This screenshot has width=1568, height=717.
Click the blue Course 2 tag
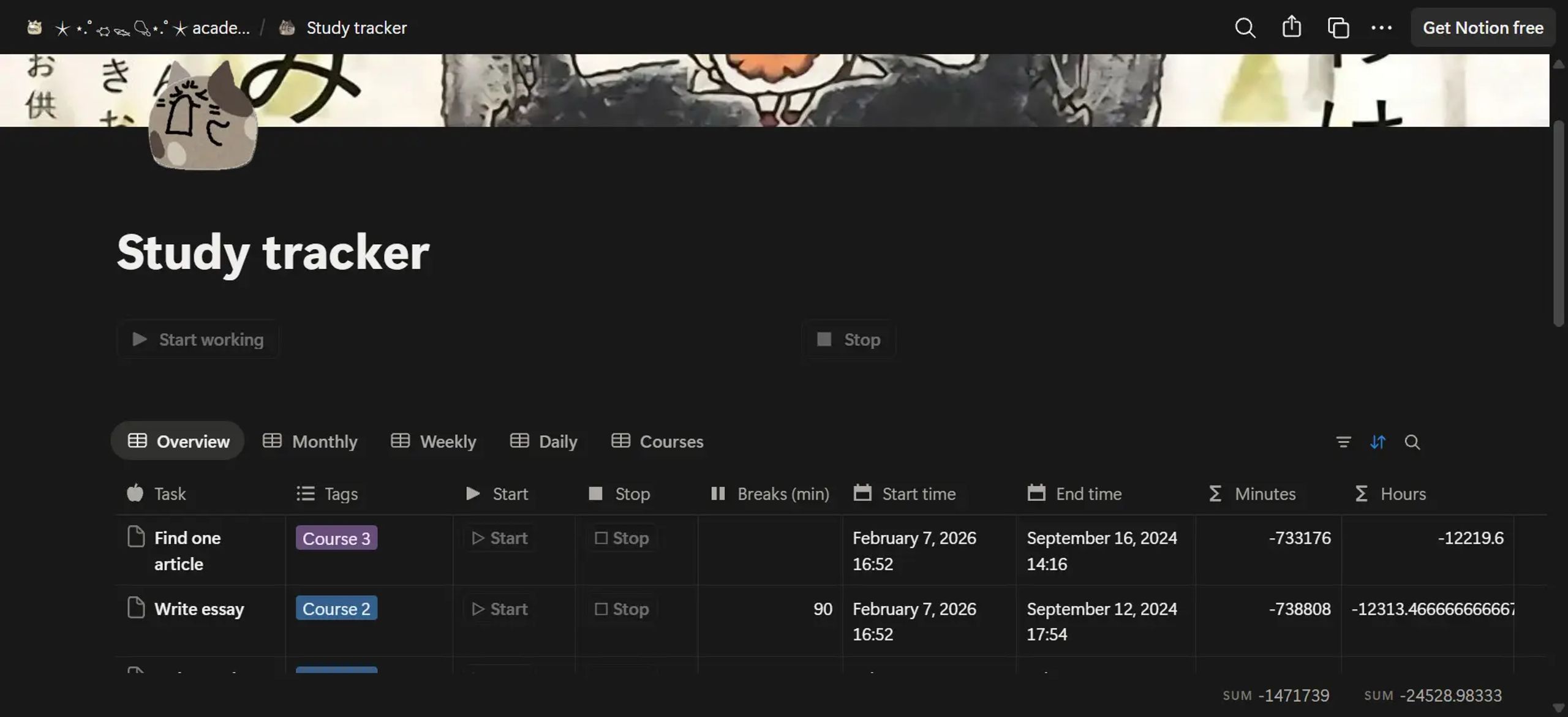(x=336, y=608)
